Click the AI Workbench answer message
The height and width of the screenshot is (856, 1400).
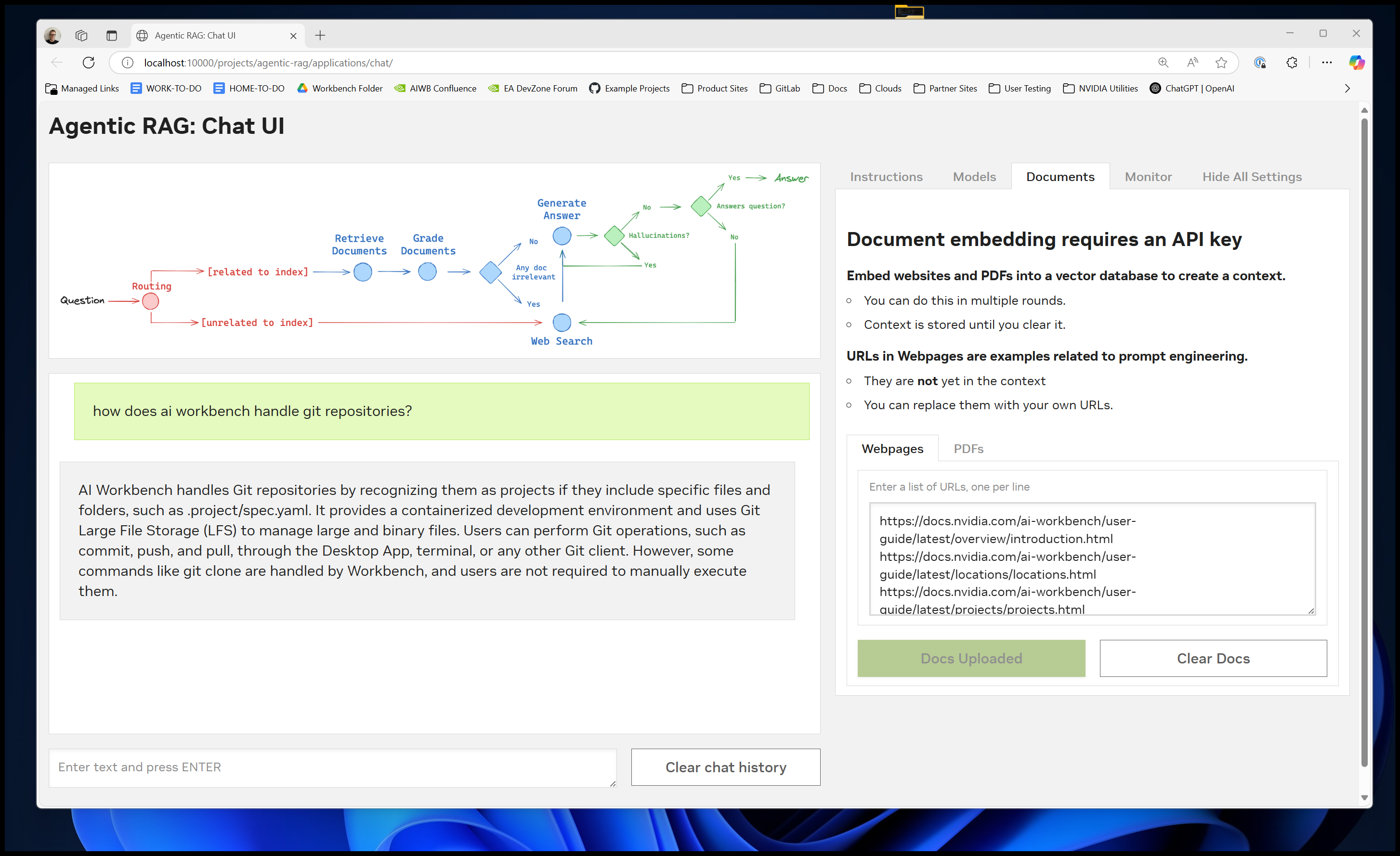[x=427, y=540]
